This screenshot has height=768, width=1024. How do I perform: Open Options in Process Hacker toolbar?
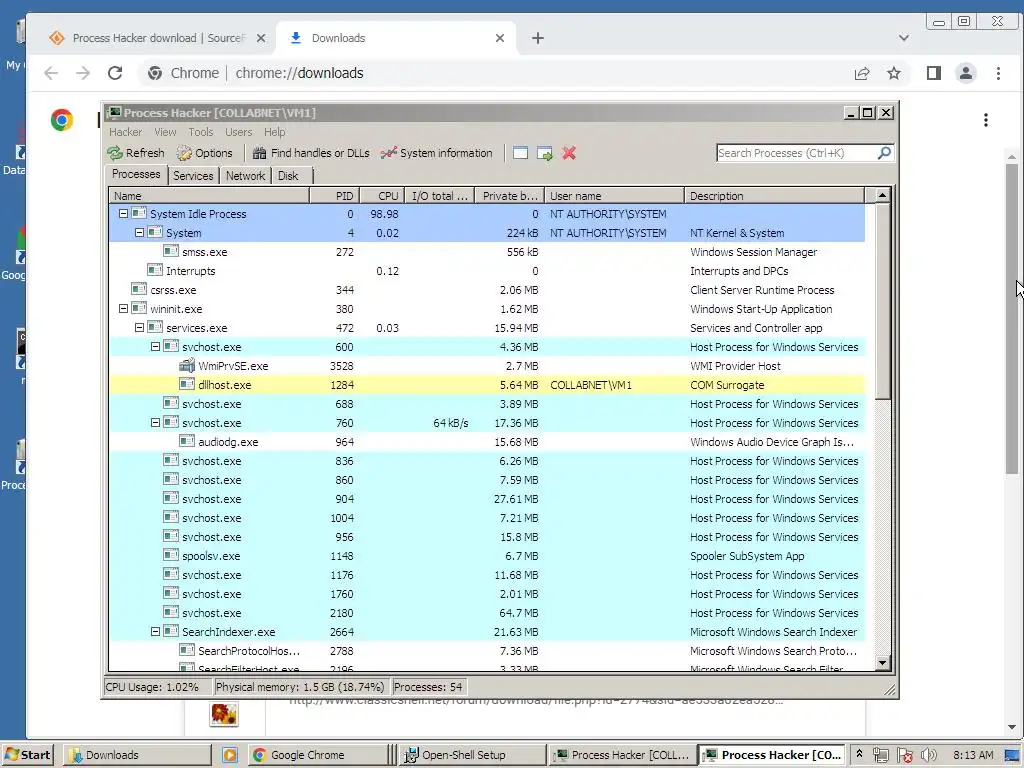coord(204,153)
